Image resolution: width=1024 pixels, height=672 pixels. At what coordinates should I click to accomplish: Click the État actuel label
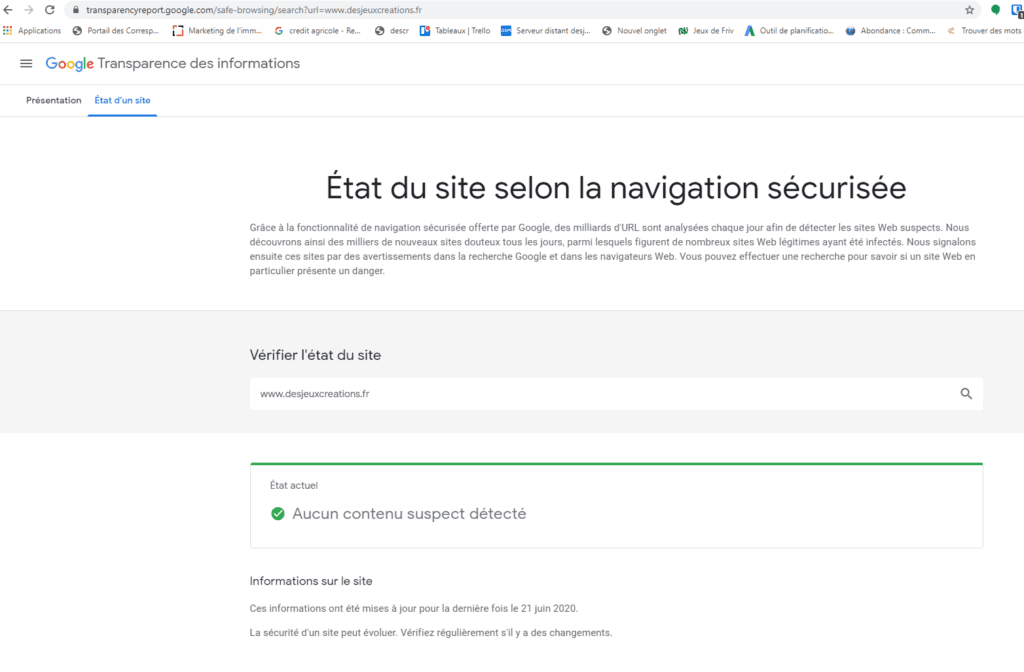pos(294,485)
